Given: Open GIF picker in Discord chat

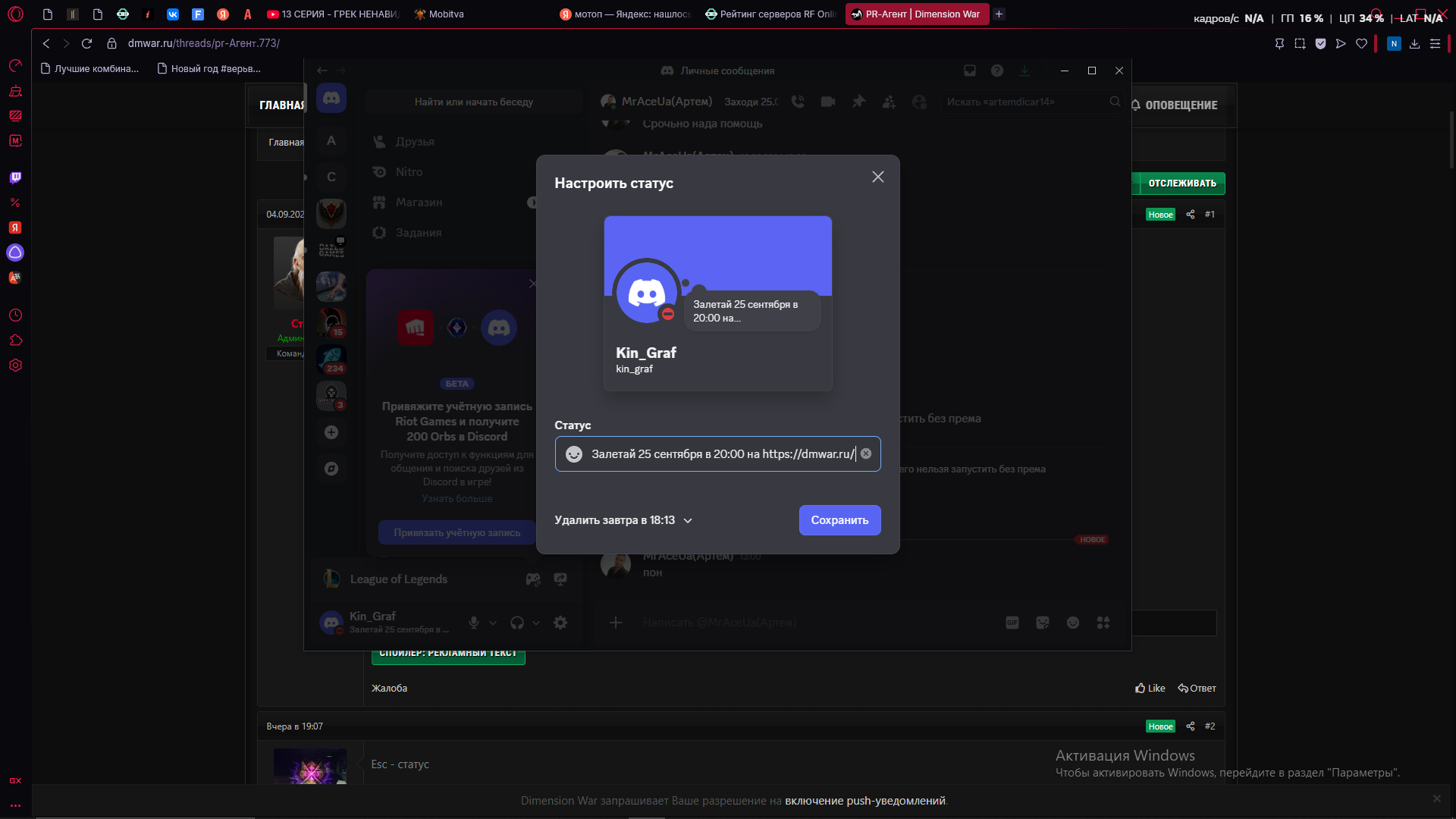Looking at the screenshot, I should pyautogui.click(x=1012, y=623).
